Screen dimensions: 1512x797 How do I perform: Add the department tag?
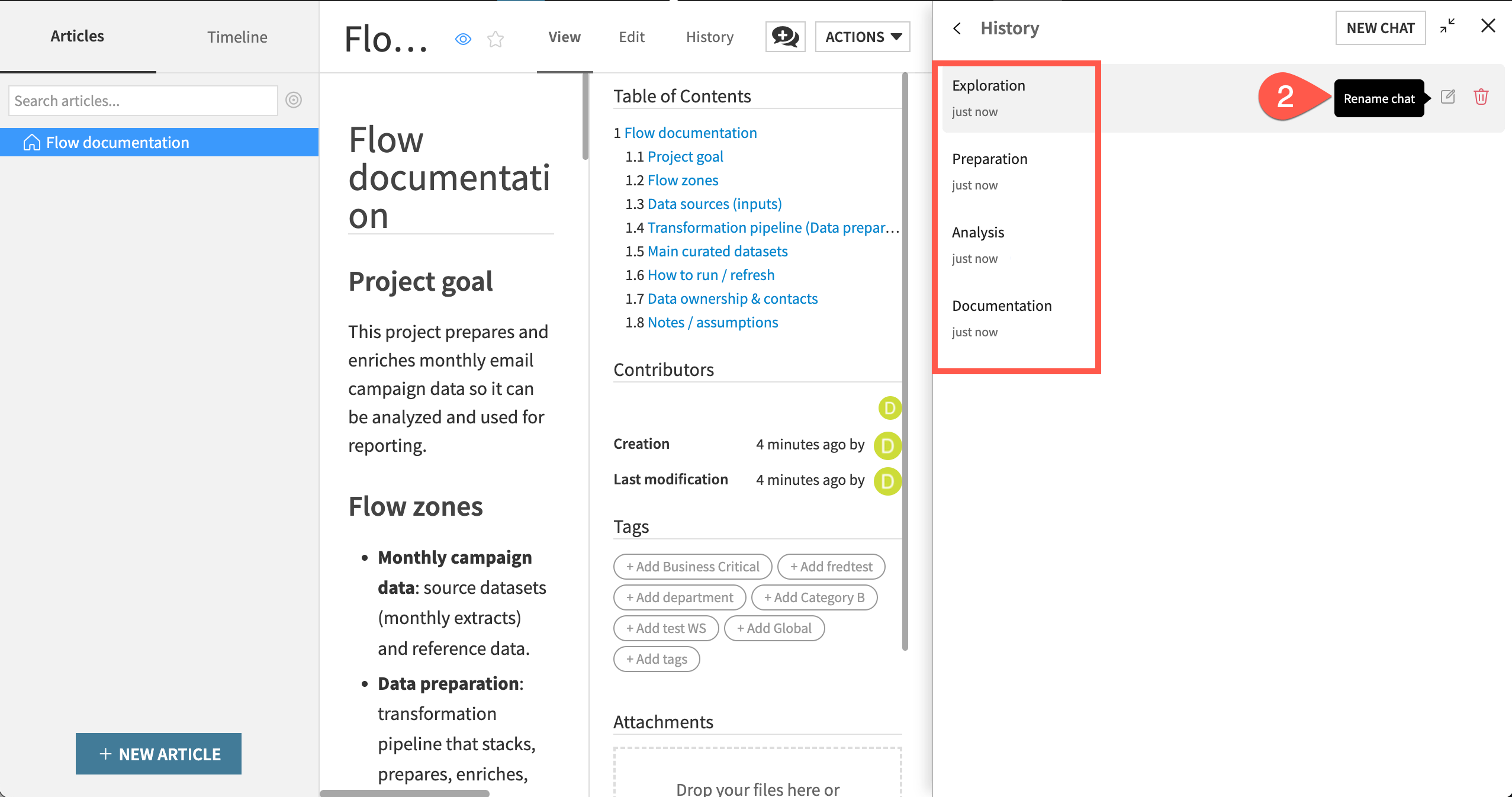680,597
